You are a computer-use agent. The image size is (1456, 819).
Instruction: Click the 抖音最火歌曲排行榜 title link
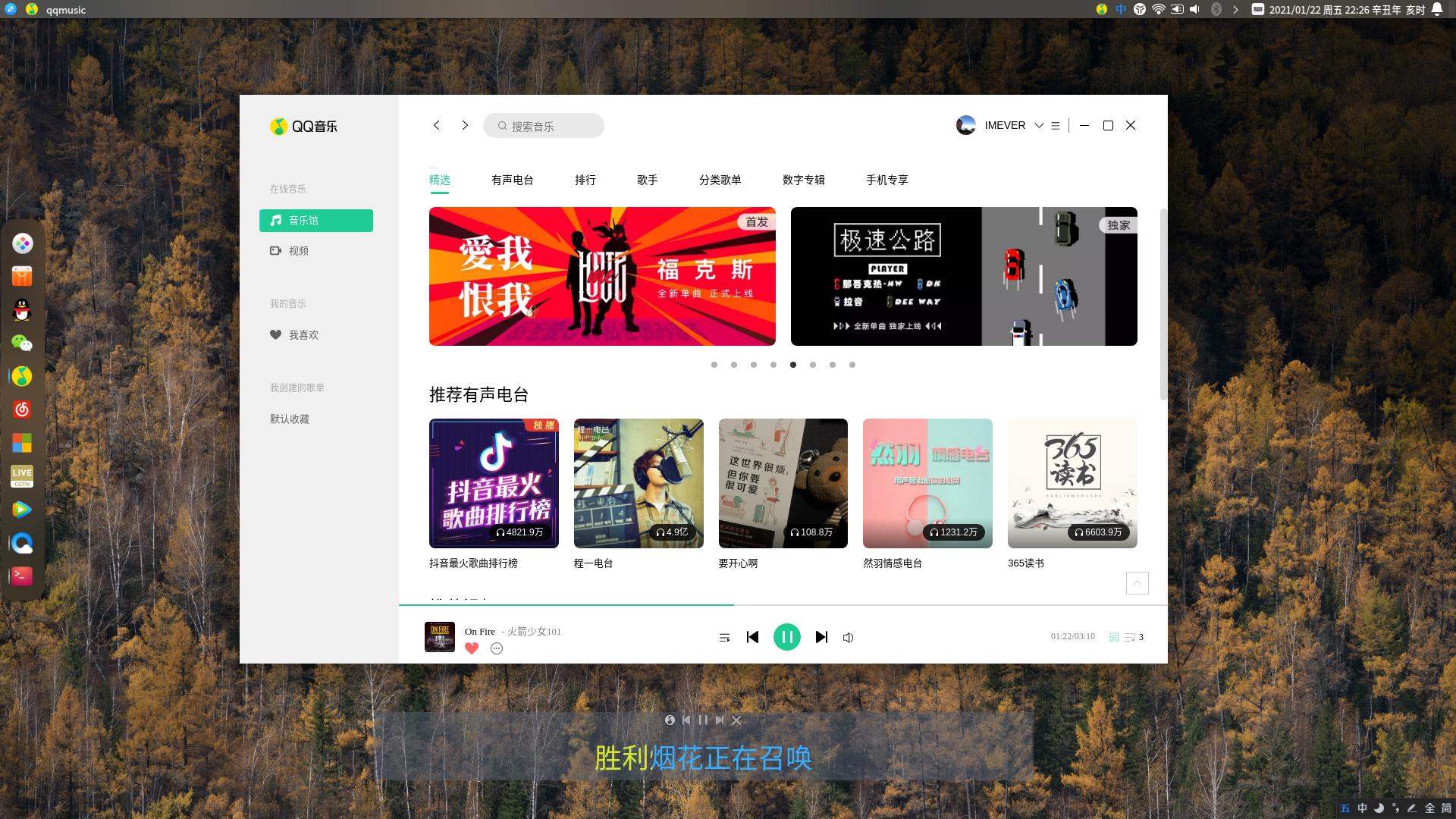[x=473, y=563]
